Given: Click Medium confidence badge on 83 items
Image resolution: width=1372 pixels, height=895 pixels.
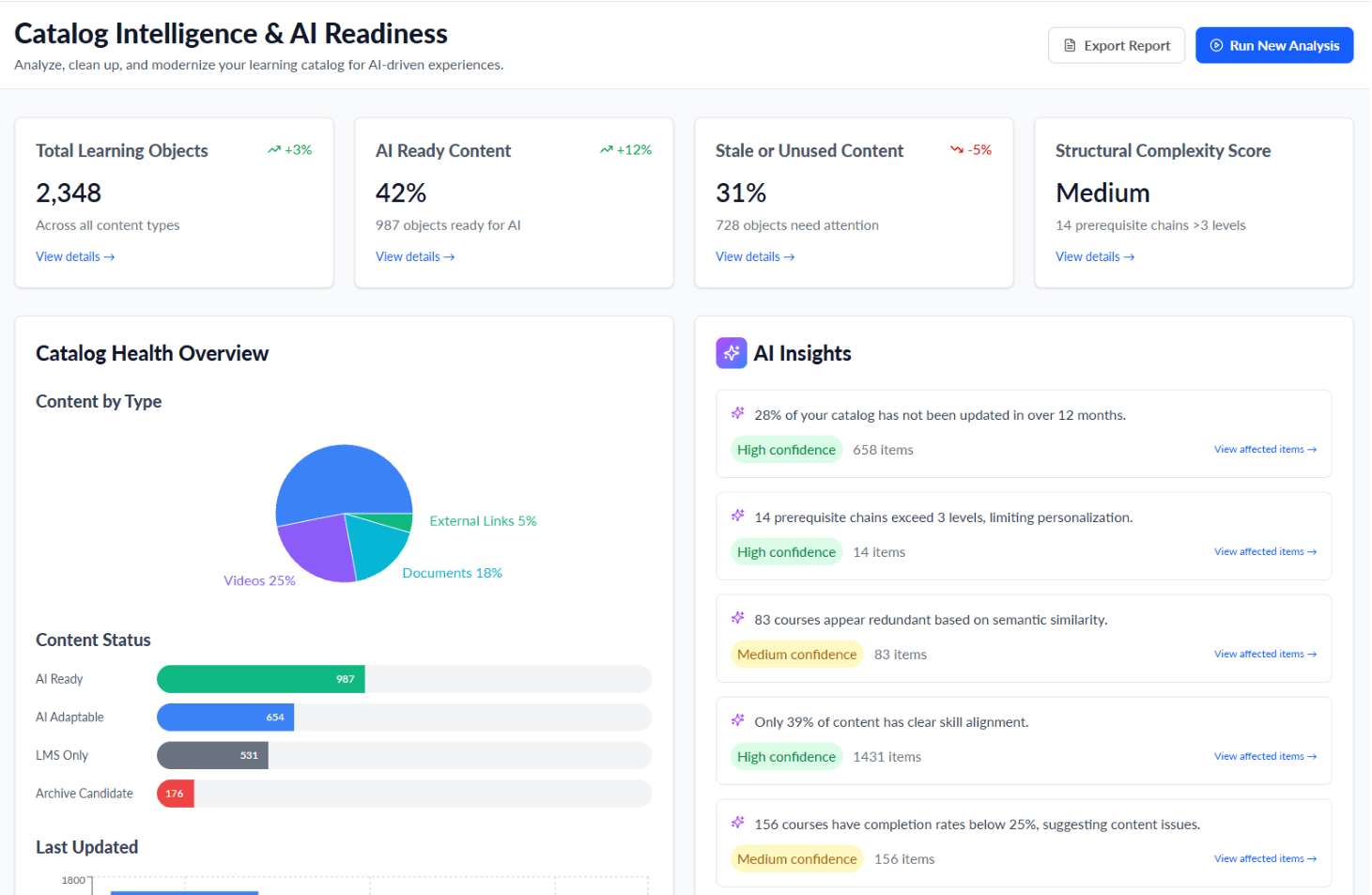Looking at the screenshot, I should pyautogui.click(x=796, y=655).
